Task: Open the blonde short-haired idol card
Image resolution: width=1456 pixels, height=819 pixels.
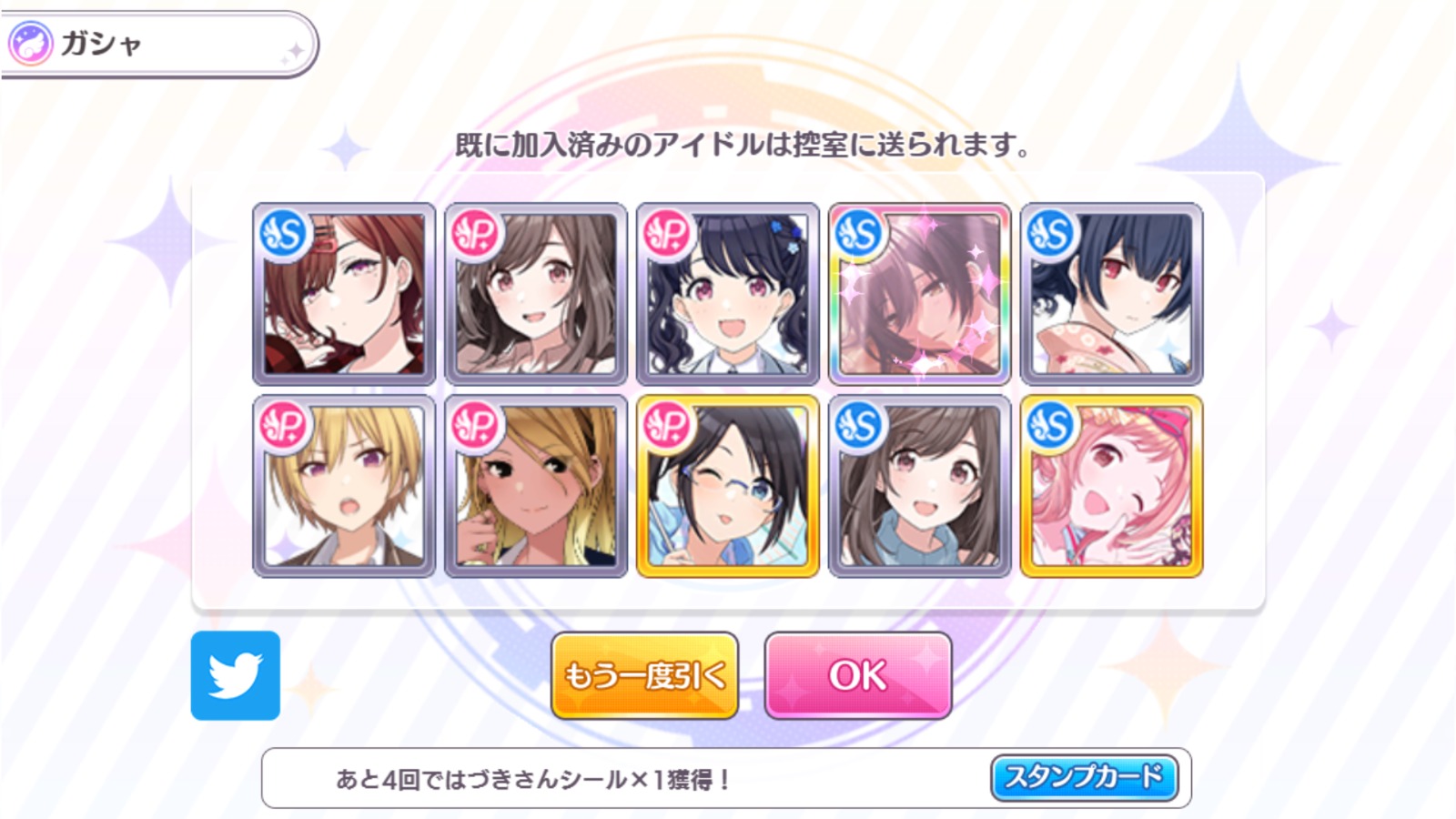Action: [x=344, y=486]
